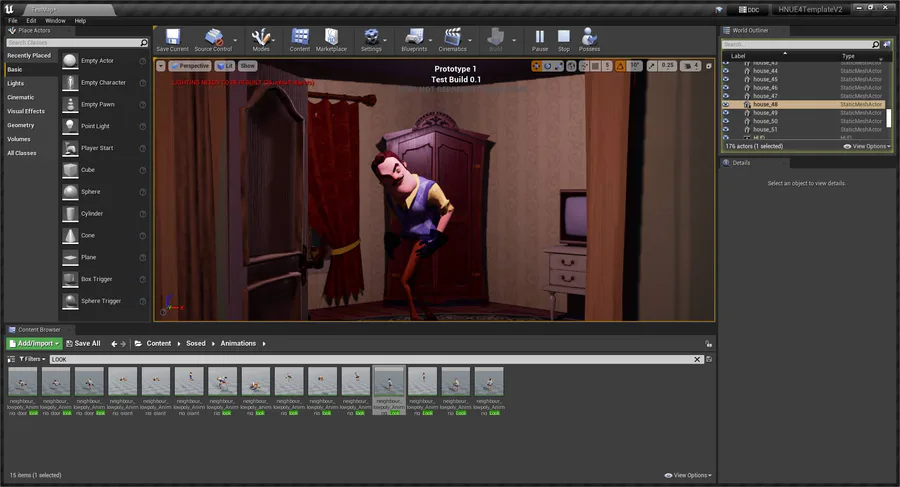
Task: Click the Add/Import button
Action: tap(34, 343)
